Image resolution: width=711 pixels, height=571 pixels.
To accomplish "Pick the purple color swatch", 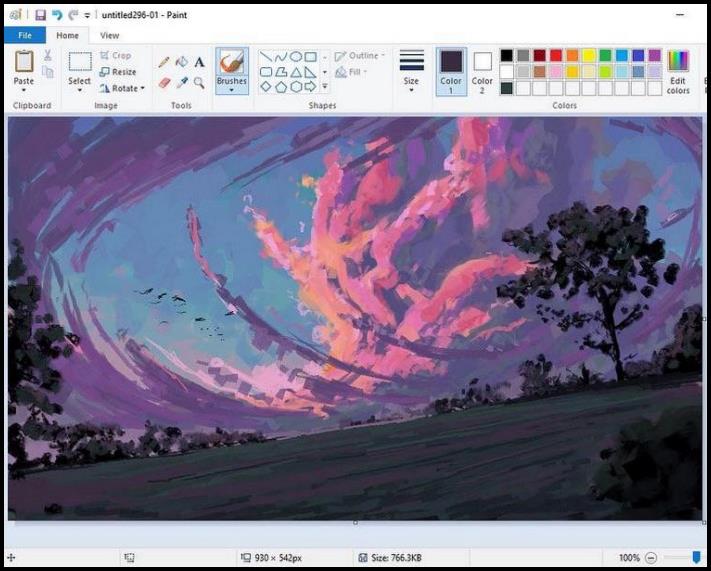I will click(655, 55).
